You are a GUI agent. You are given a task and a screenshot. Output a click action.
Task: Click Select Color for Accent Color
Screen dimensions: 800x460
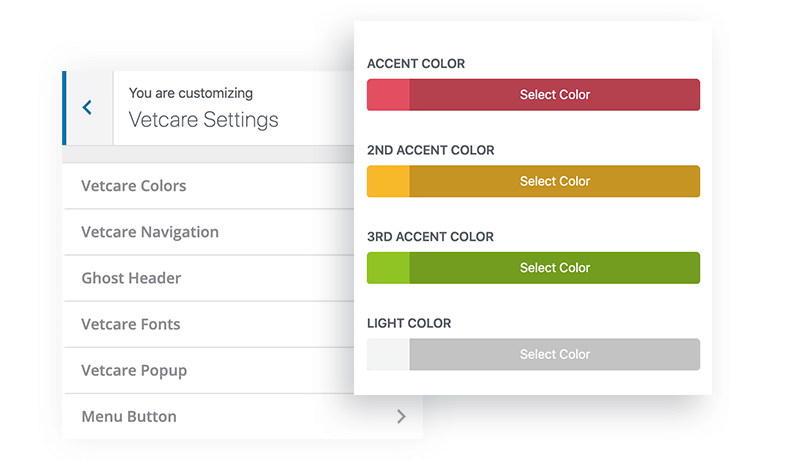point(555,95)
